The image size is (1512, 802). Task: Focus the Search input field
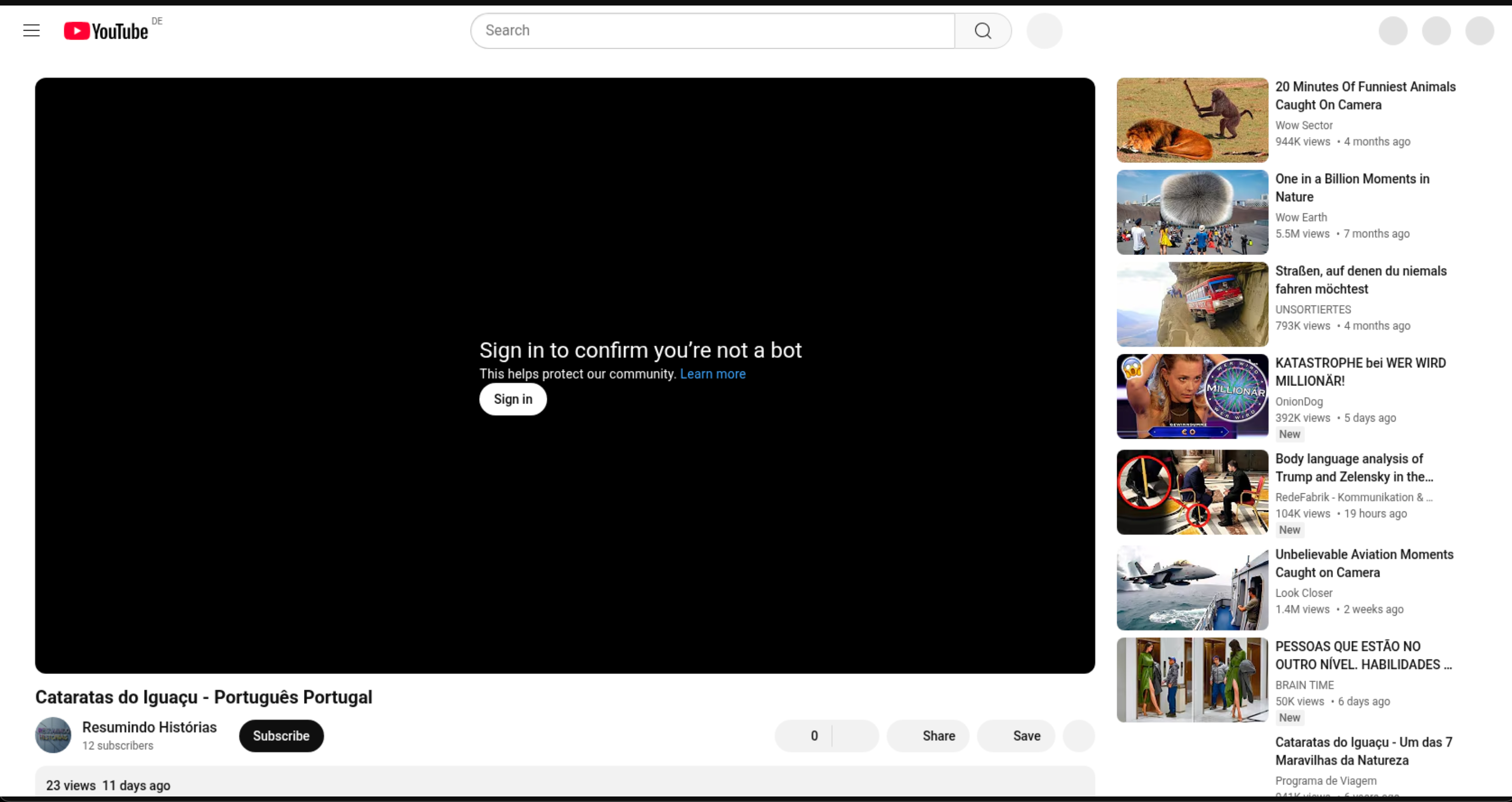click(712, 31)
